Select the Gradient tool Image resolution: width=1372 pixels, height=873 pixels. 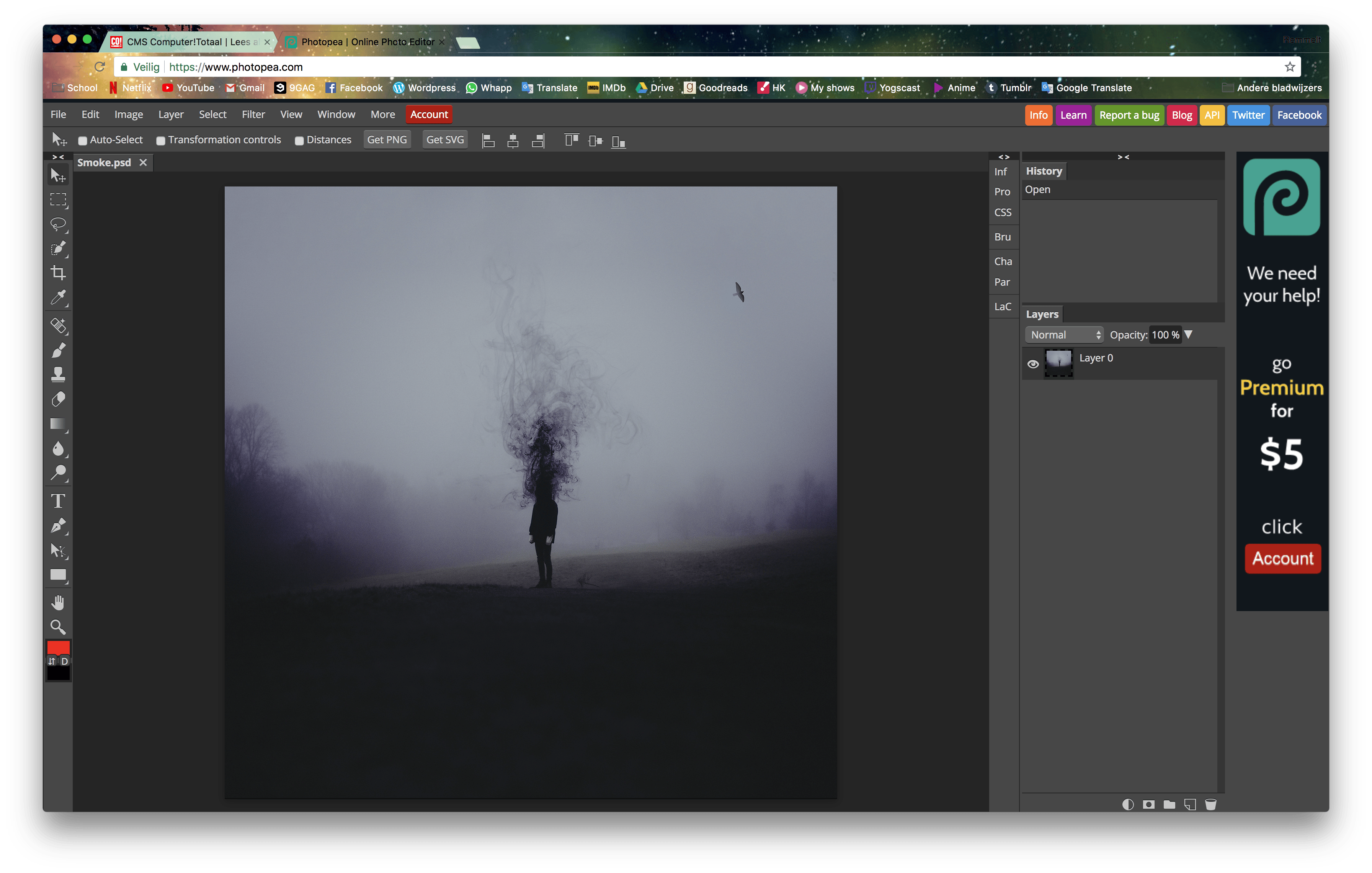[x=58, y=424]
